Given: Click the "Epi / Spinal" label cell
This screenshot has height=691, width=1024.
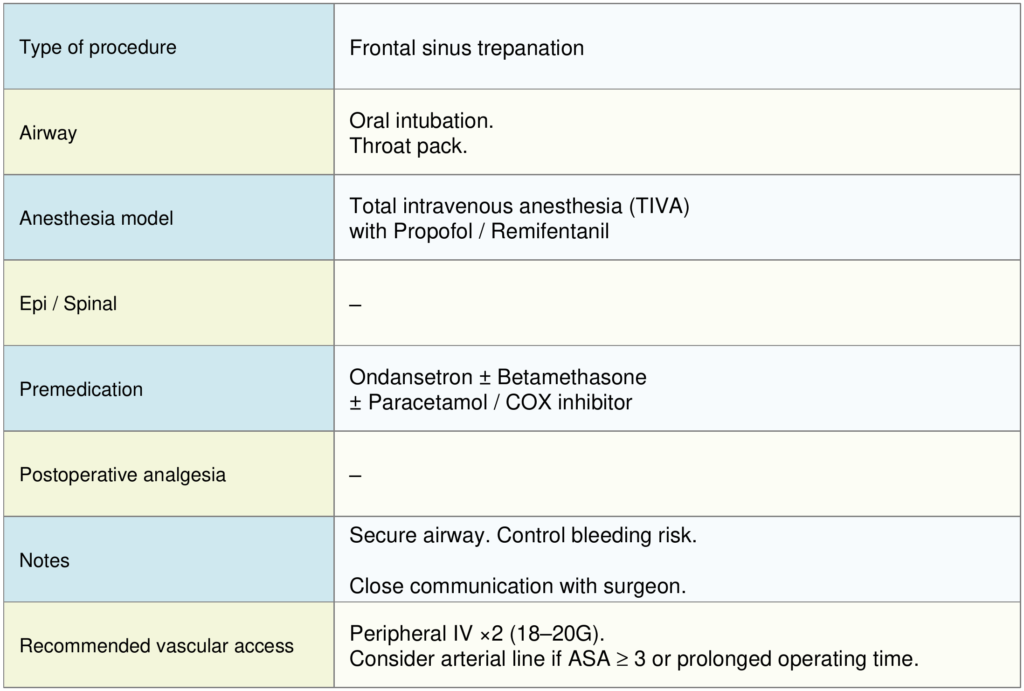Looking at the screenshot, I should point(68,303).
